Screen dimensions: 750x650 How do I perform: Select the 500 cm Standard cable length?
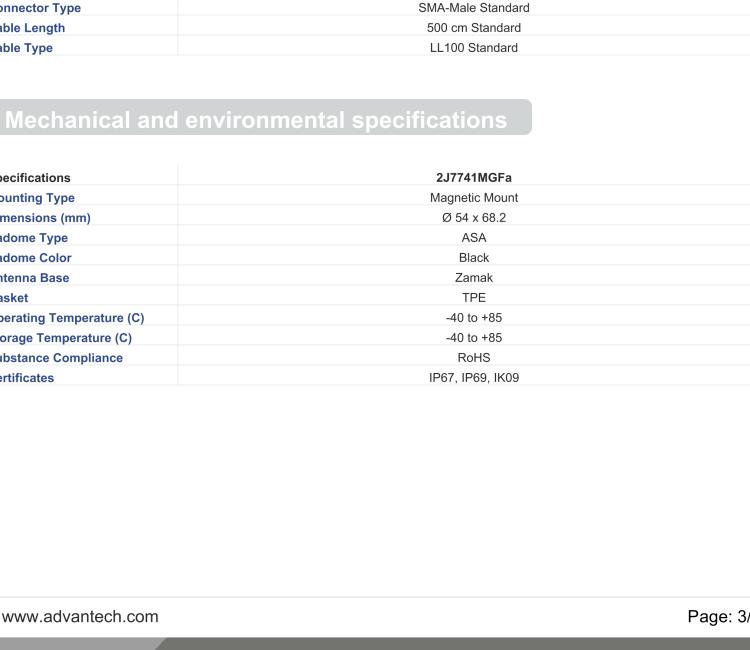pyautogui.click(x=473, y=28)
